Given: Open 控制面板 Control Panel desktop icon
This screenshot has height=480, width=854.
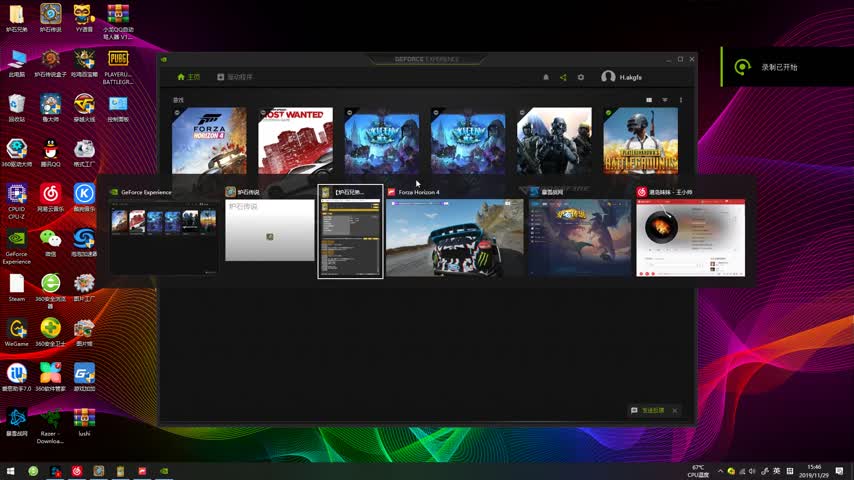Looking at the screenshot, I should coord(118,108).
